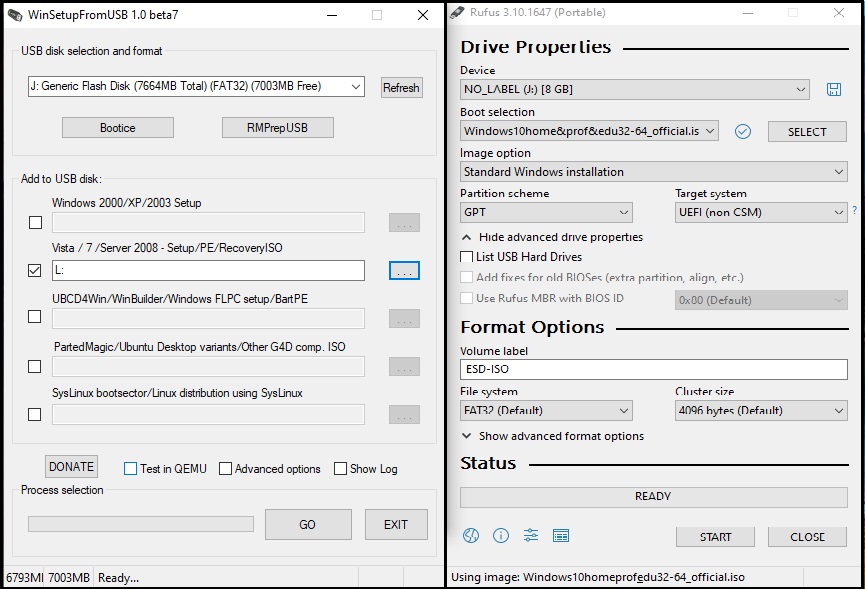Close the WinSetupFromUSB window
The image size is (865, 590).
tap(423, 15)
